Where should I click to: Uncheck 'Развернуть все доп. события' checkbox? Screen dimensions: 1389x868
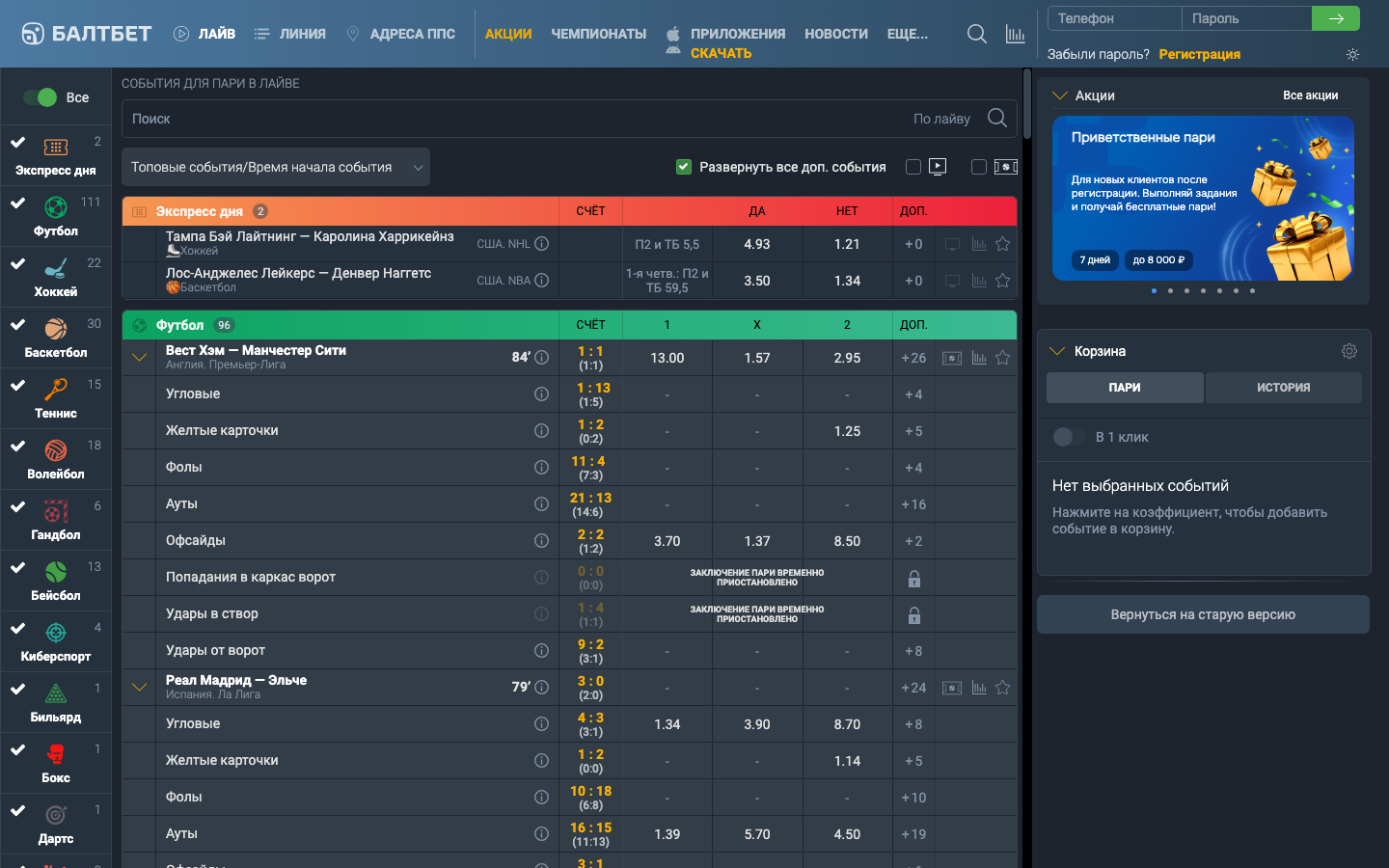coord(684,167)
